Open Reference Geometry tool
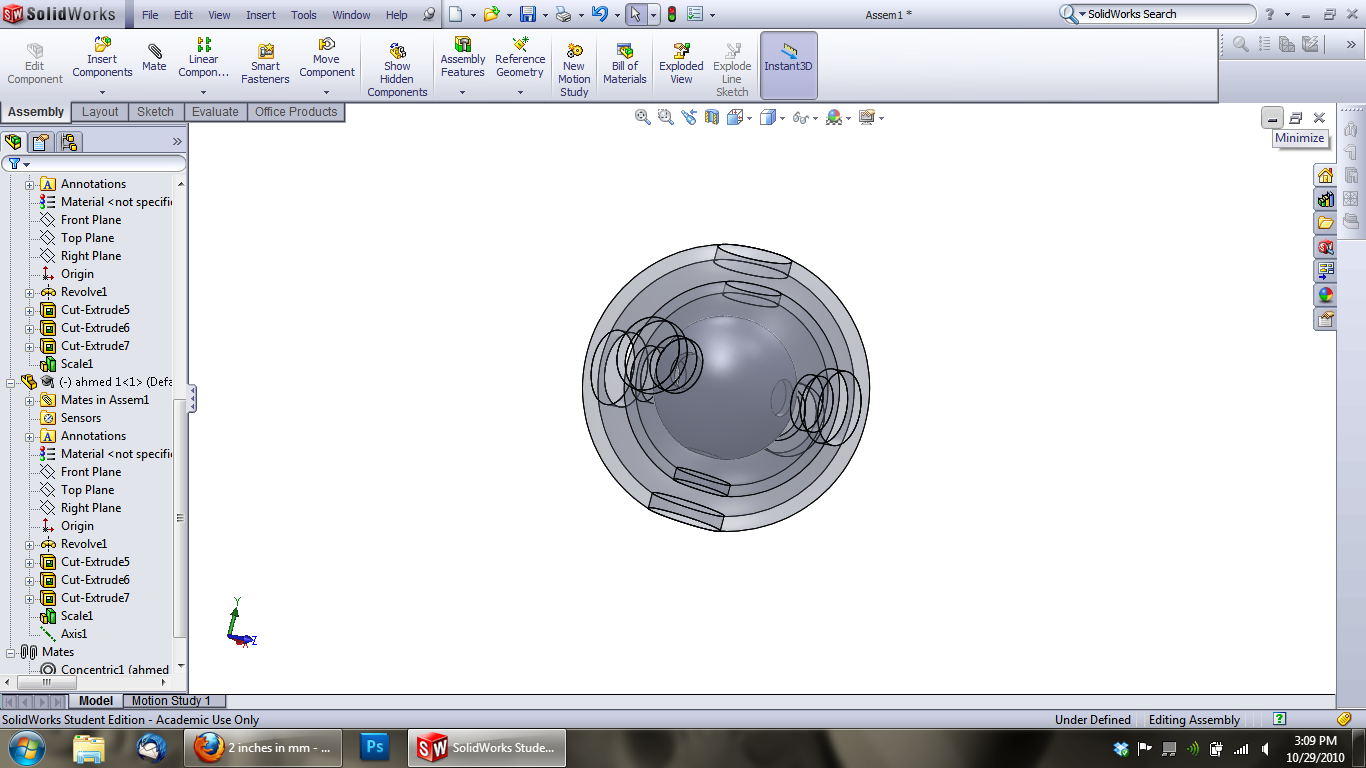 (x=520, y=57)
